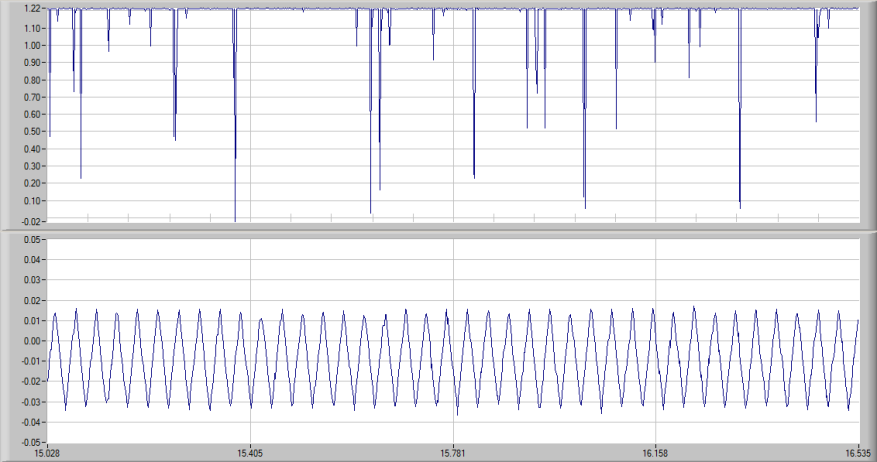Click the 0.60 y-axis label
Screen dimensions: 877x462
34,115
